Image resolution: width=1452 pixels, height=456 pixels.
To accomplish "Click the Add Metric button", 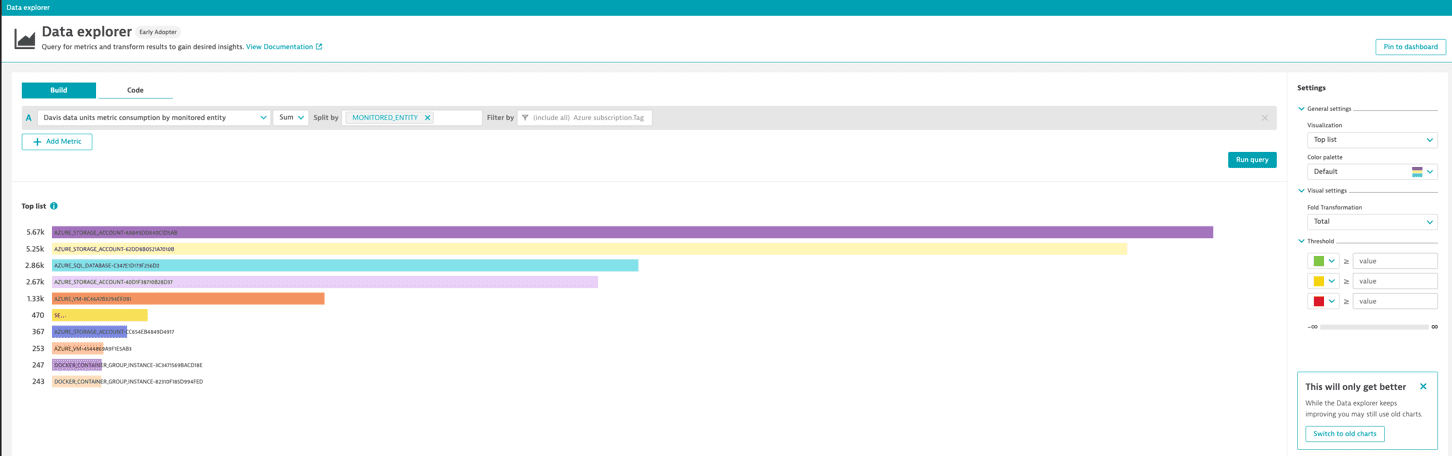I will pyautogui.click(x=57, y=142).
